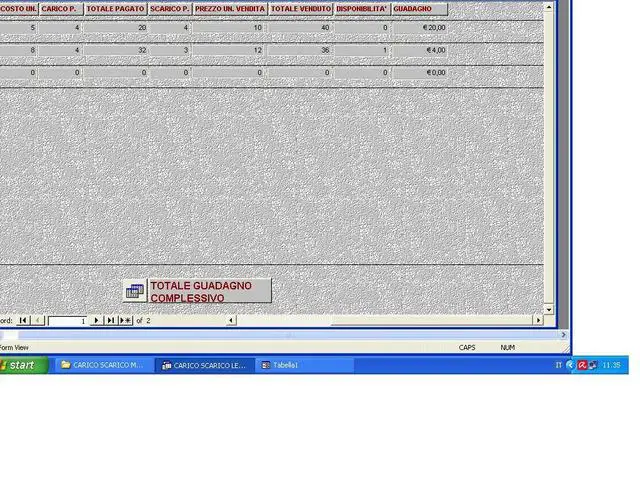Click the record number input field
The width and height of the screenshot is (640, 480).
click(67, 321)
